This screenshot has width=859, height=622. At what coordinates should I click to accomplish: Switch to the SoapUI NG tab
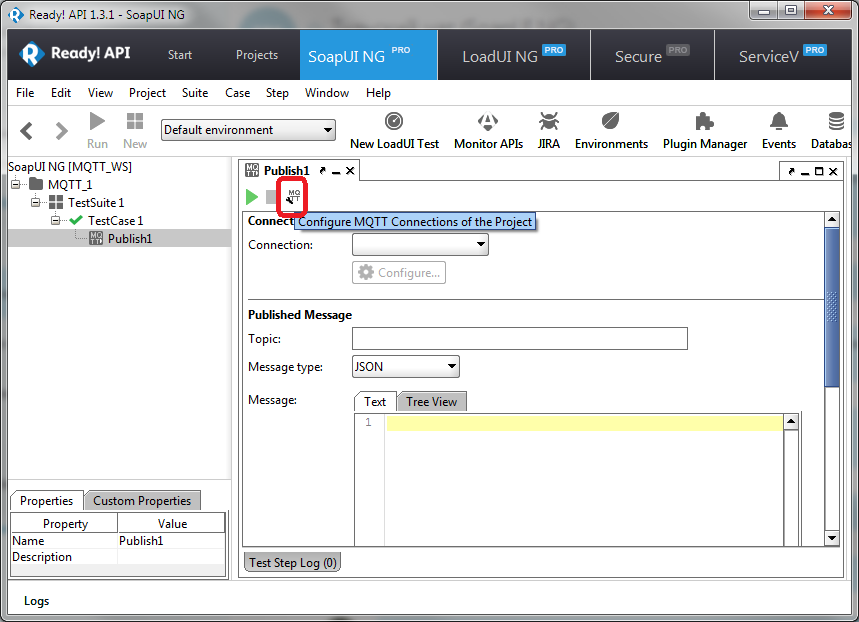pyautogui.click(x=368, y=55)
